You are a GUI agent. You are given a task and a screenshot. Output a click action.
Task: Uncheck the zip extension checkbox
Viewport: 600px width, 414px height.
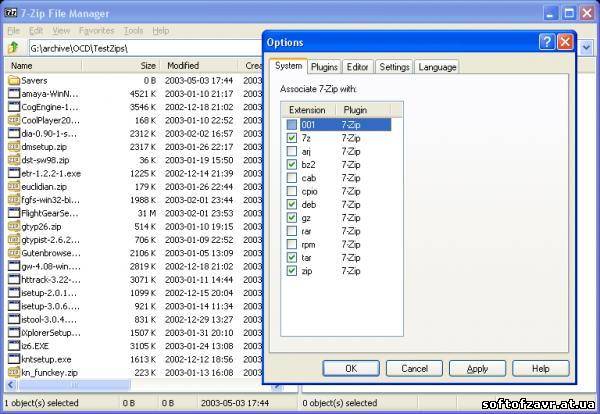292,271
